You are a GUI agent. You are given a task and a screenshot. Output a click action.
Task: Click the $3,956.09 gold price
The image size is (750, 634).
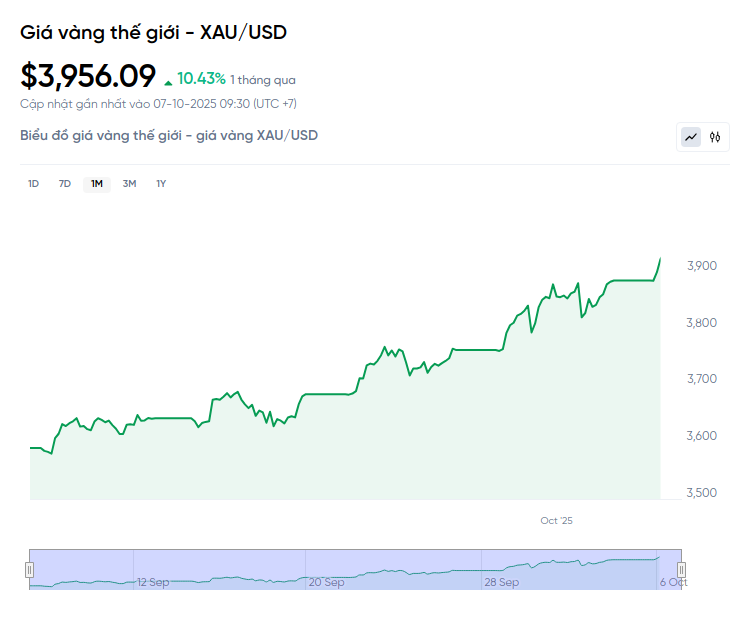tap(88, 76)
